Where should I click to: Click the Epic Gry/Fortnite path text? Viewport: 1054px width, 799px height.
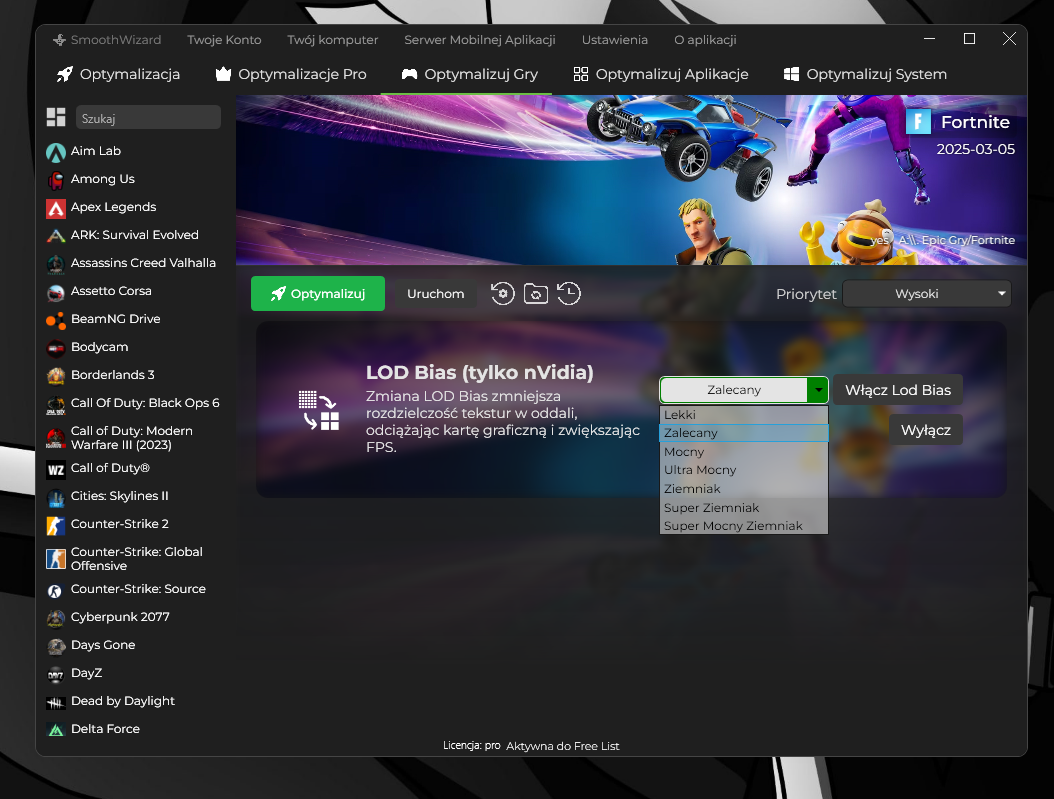[957, 240]
